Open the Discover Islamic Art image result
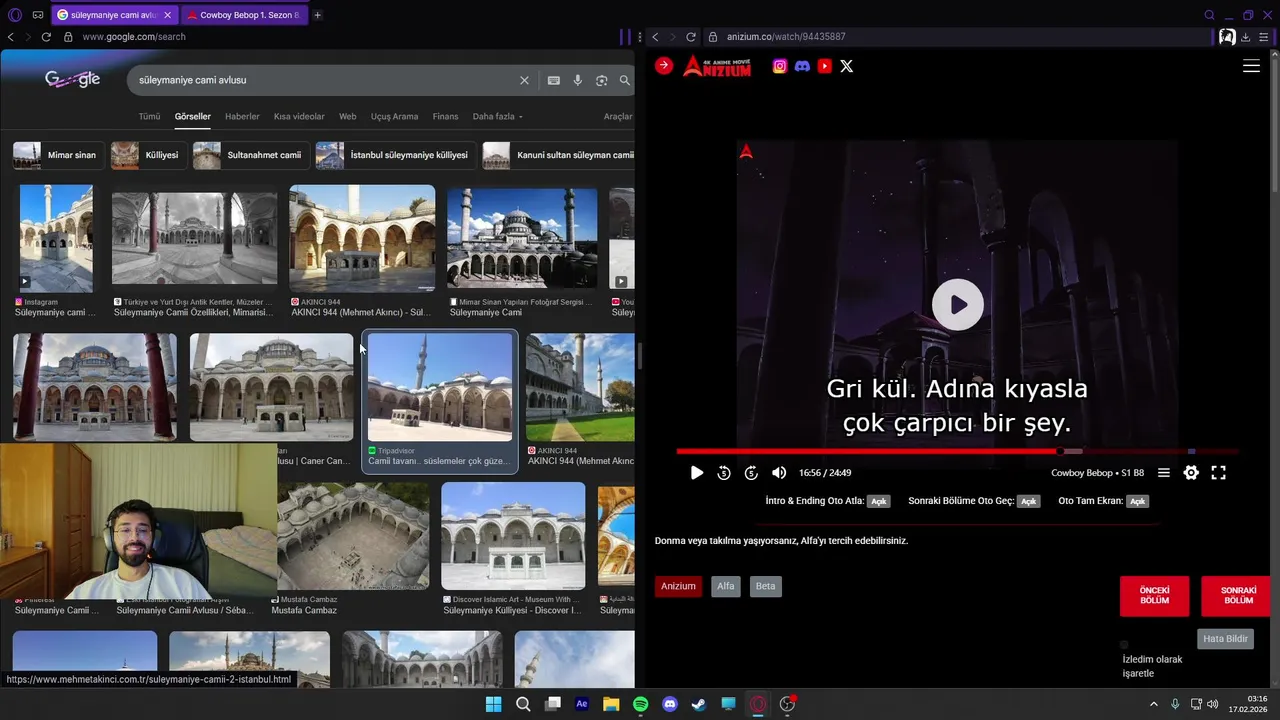The width and height of the screenshot is (1280, 720). (x=513, y=536)
